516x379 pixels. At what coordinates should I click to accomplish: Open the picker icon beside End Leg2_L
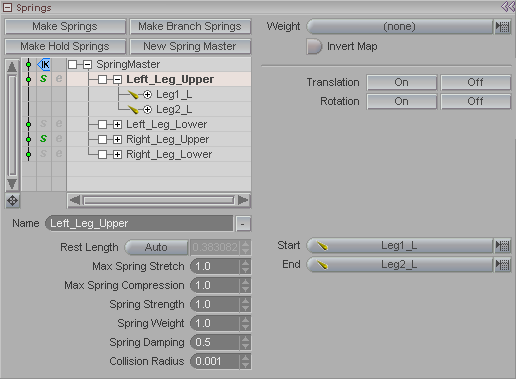(x=502, y=265)
